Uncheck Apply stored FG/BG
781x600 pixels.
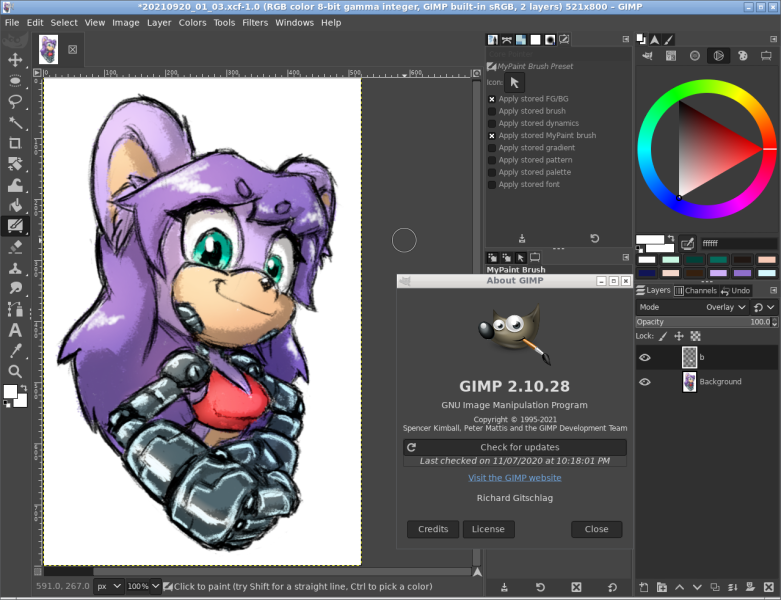(x=492, y=99)
